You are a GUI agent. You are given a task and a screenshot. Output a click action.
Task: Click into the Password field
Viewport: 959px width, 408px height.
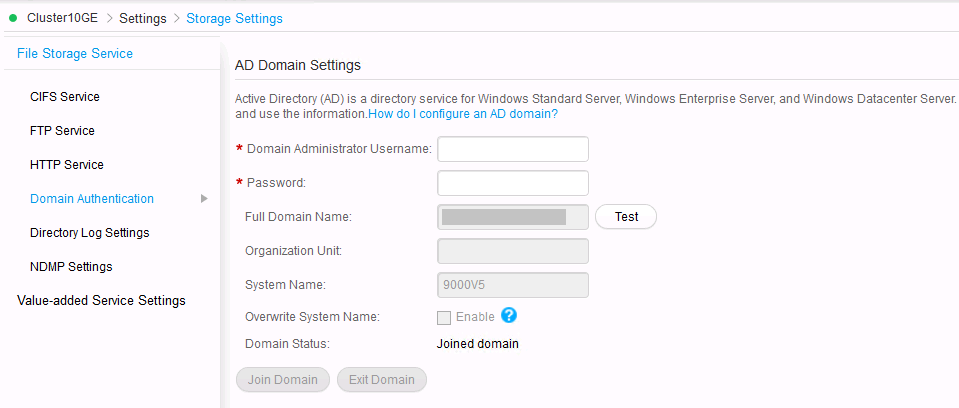pyautogui.click(x=513, y=183)
